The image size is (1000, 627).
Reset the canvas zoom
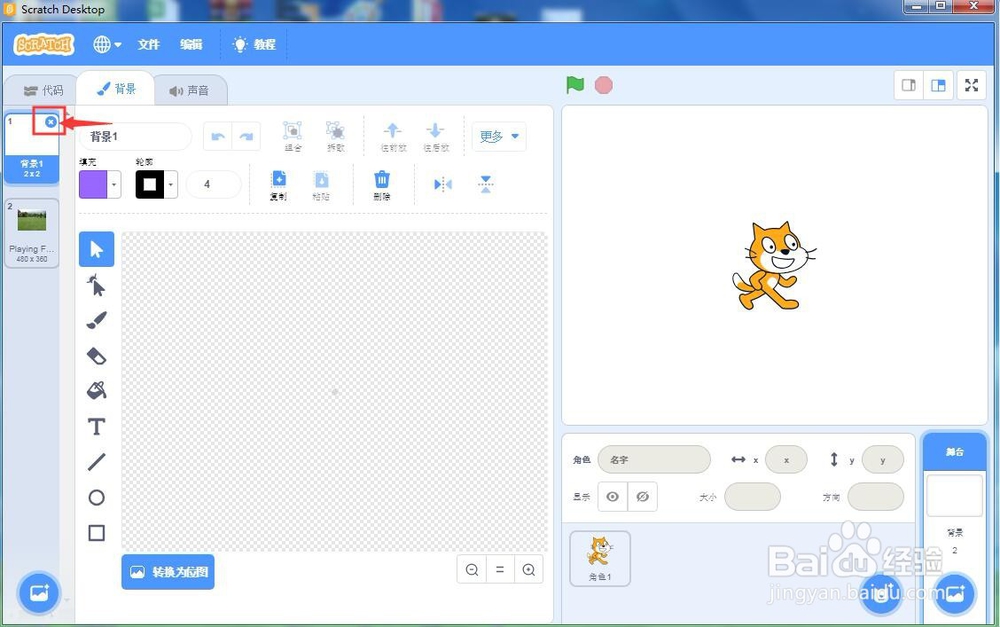[500, 570]
